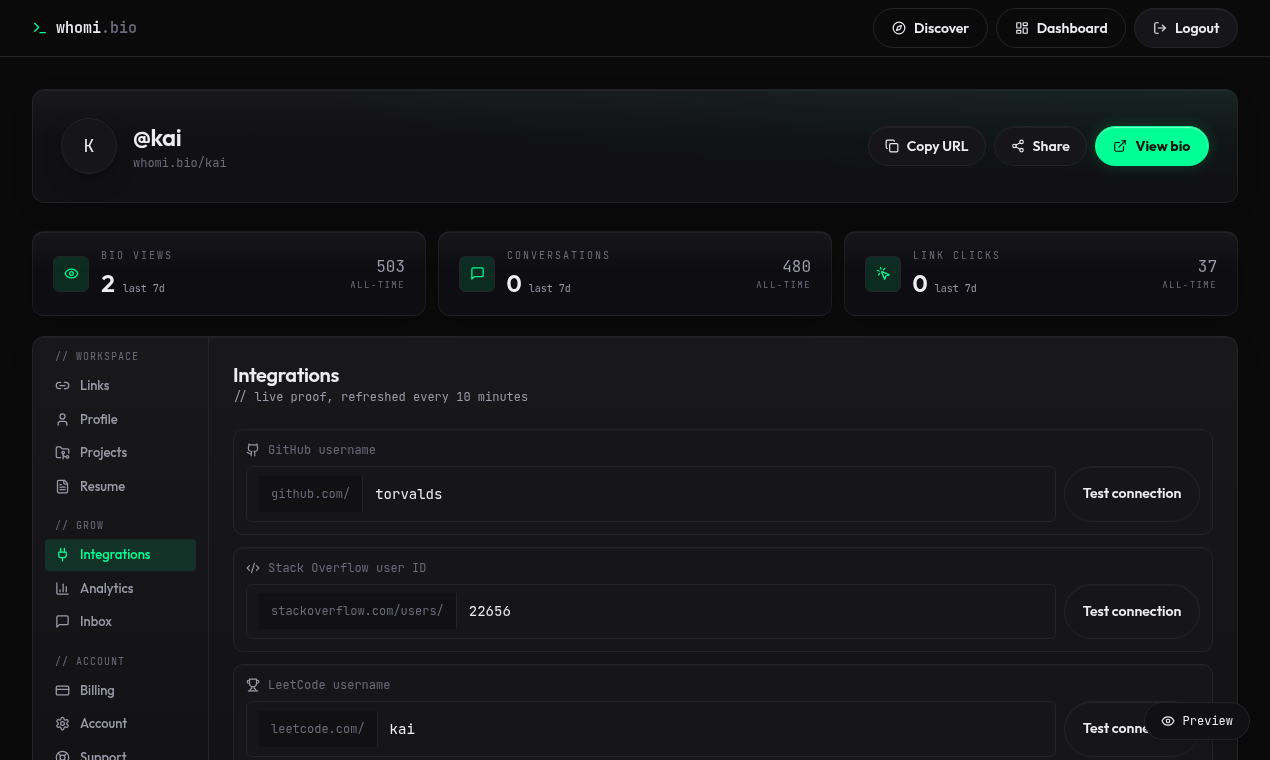The width and height of the screenshot is (1270, 760).
Task: Click the eye icon in Bio Views card
Action: pos(71,274)
